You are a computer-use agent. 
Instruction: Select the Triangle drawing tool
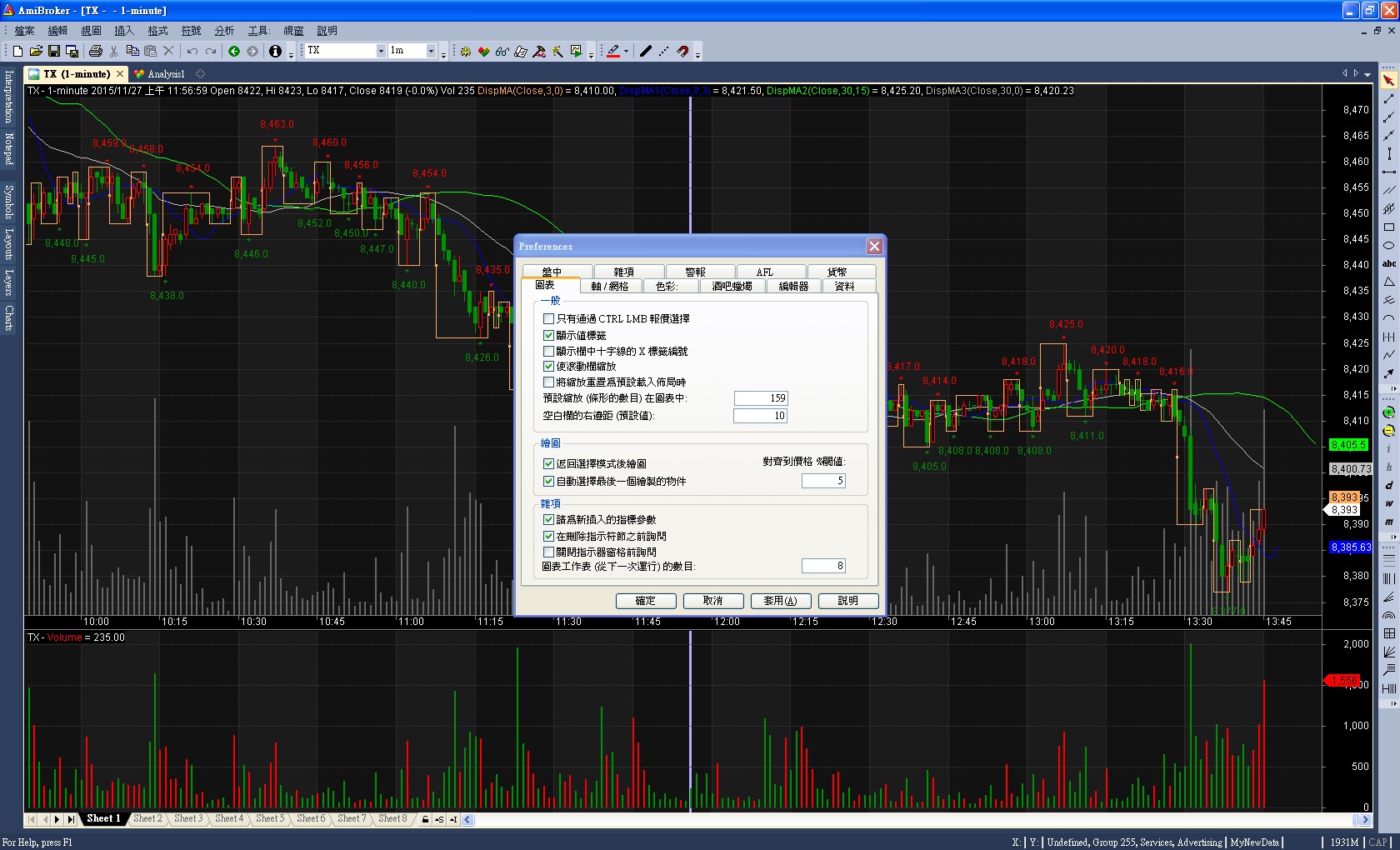(x=1389, y=282)
